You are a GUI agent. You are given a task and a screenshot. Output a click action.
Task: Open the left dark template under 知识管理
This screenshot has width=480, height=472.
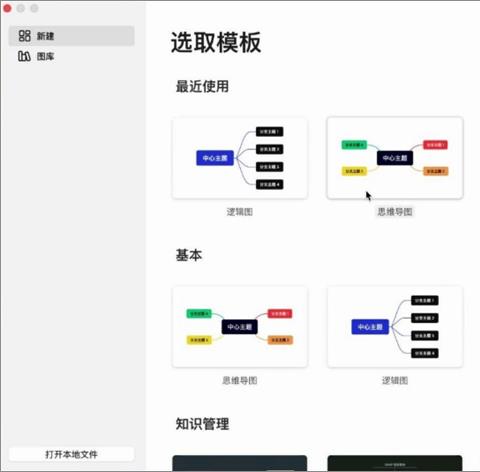point(240,463)
